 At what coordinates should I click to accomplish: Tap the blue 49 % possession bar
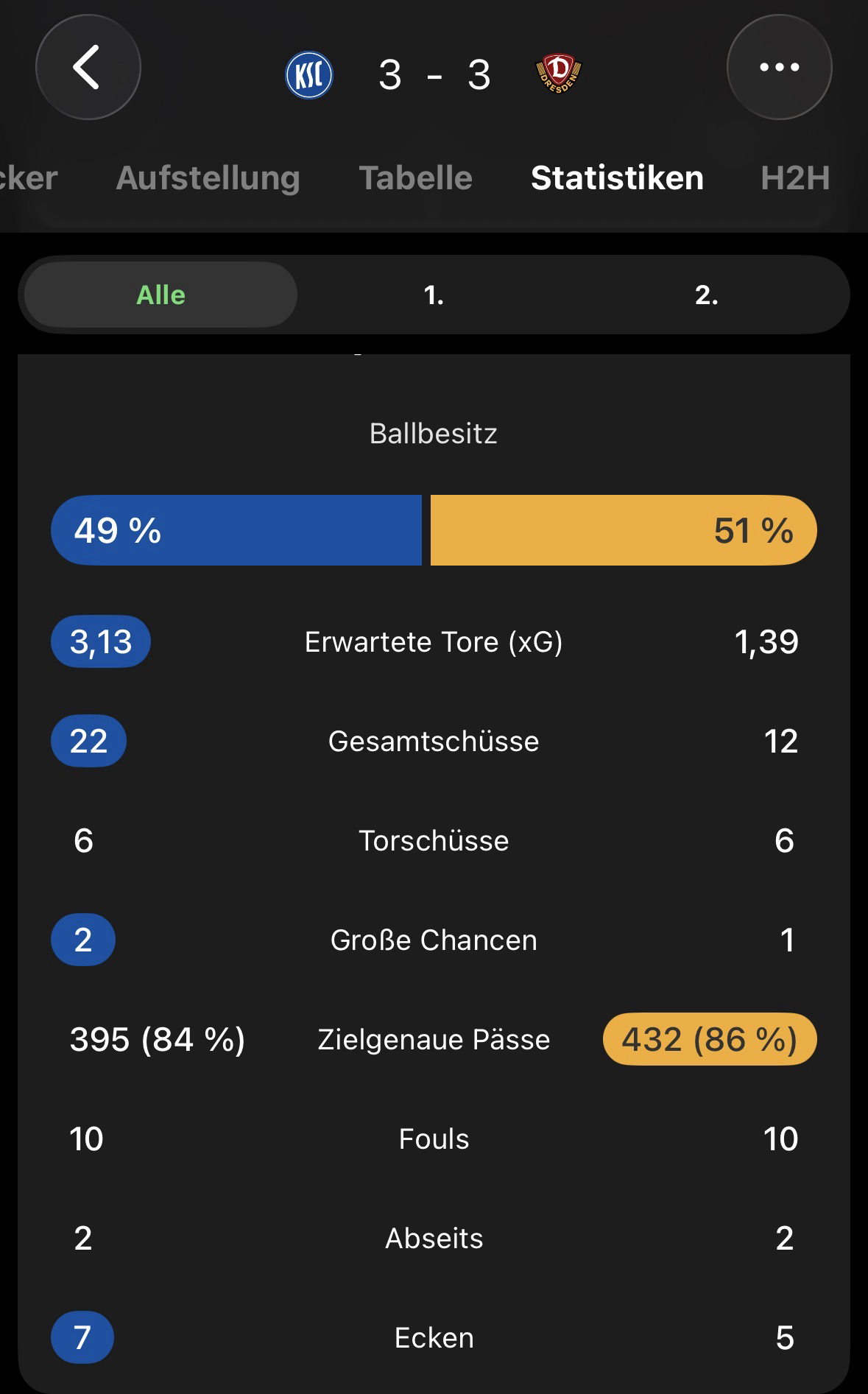click(x=236, y=530)
